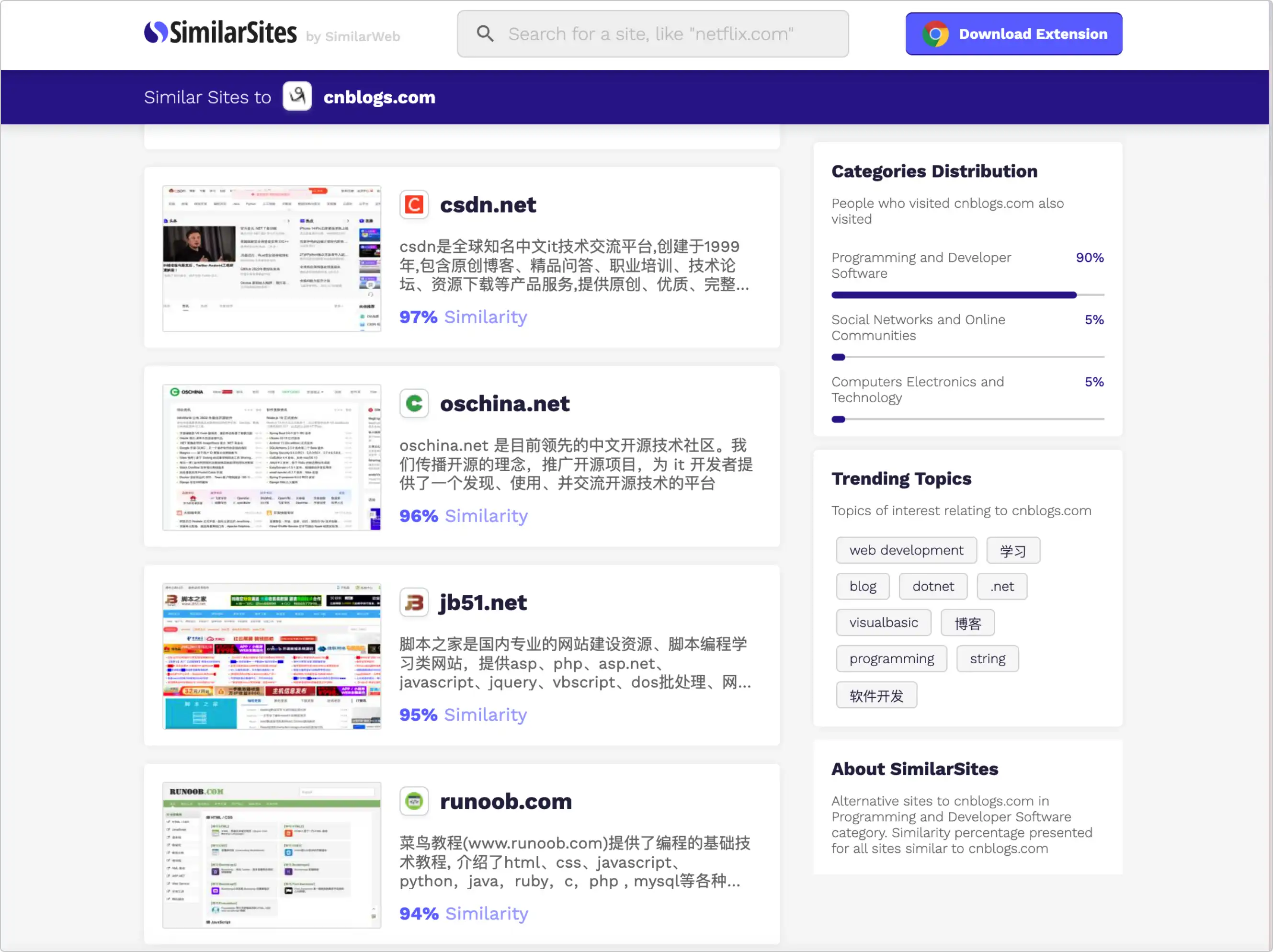Select the dotnet topic tag

932,587
